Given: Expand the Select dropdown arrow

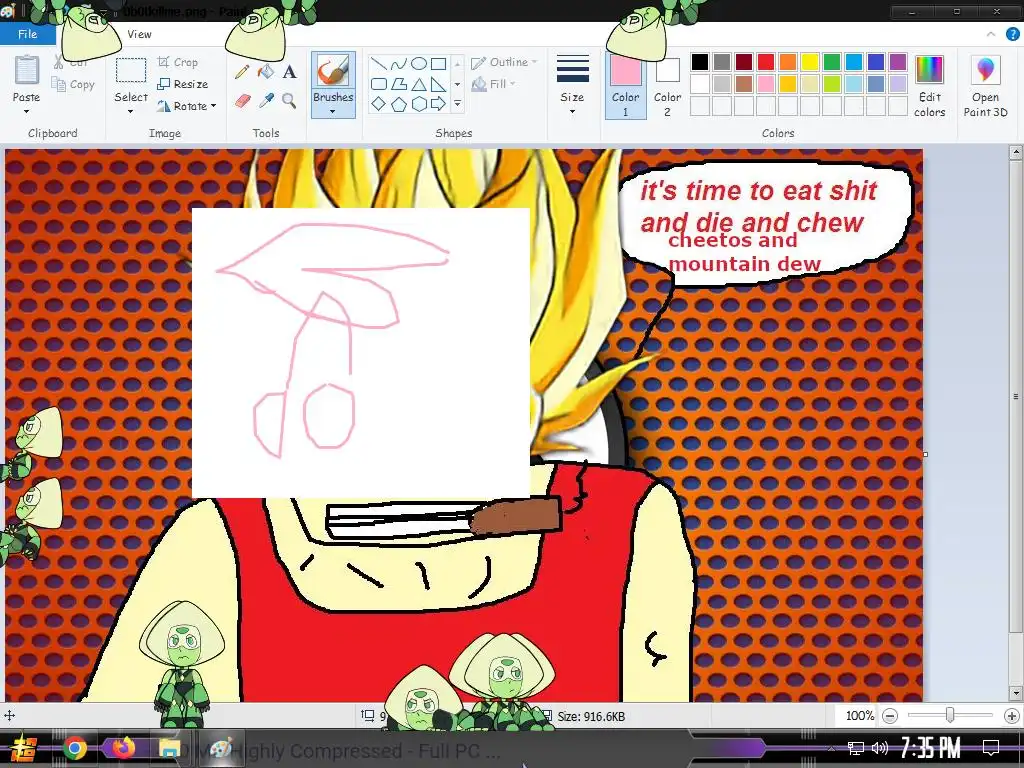Looking at the screenshot, I should (131, 112).
